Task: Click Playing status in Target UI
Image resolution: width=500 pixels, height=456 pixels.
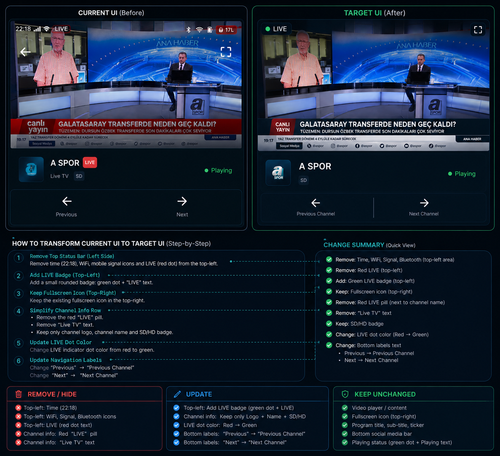Action: pyautogui.click(x=462, y=174)
